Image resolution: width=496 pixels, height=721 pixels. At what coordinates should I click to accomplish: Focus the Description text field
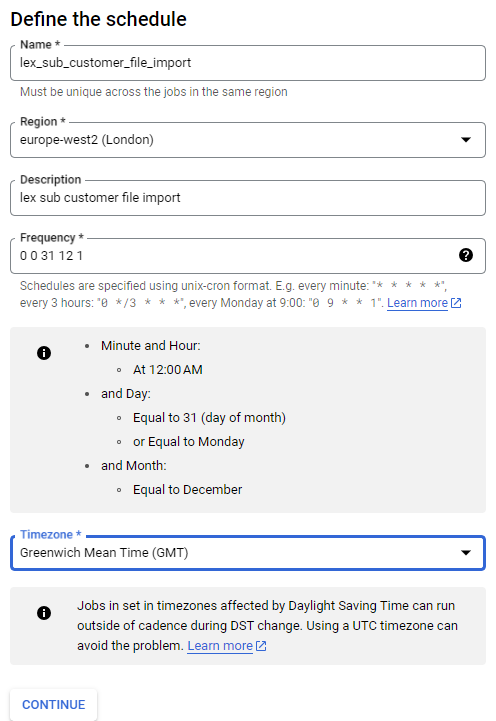pyautogui.click(x=248, y=198)
